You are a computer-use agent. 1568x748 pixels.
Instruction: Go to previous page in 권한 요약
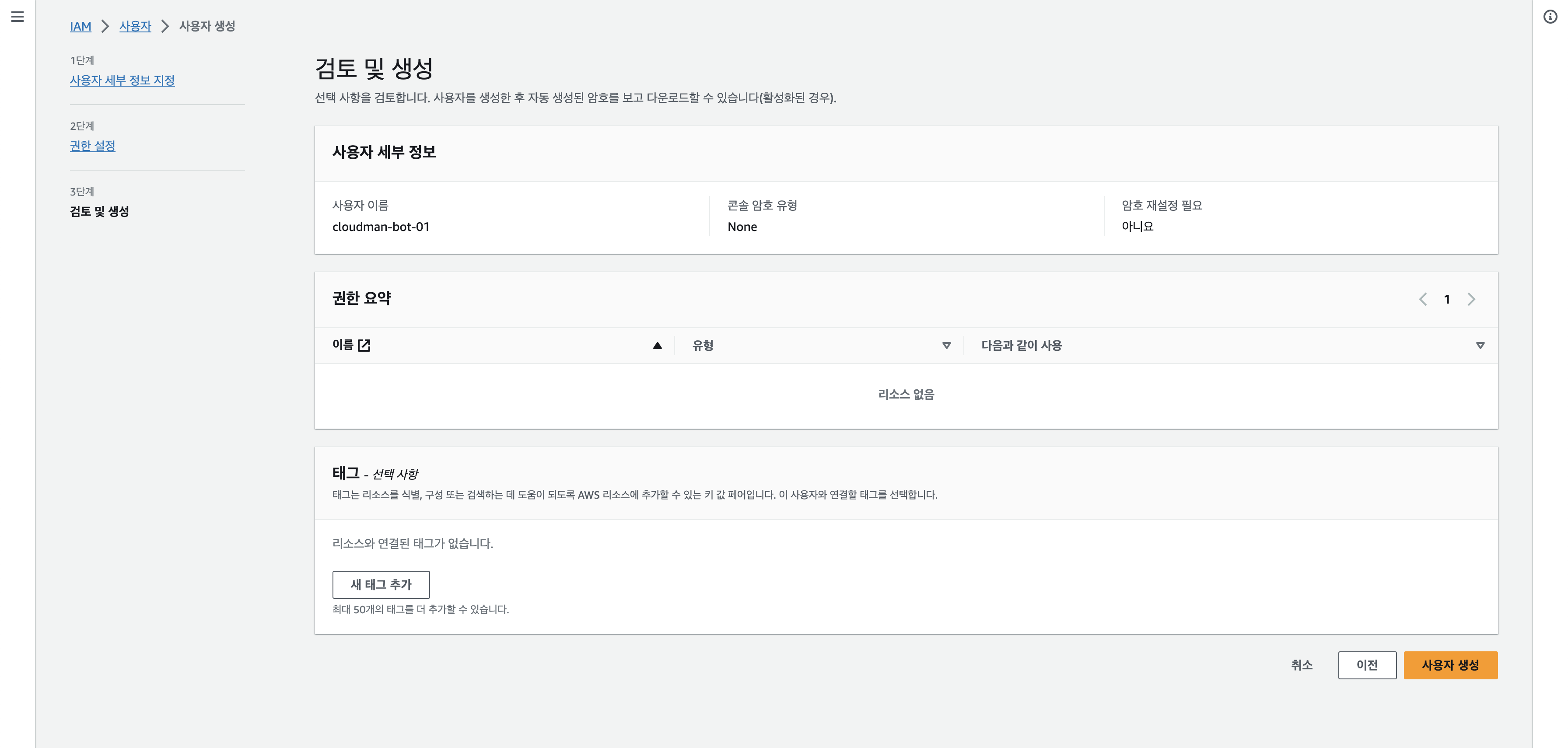pyautogui.click(x=1422, y=299)
